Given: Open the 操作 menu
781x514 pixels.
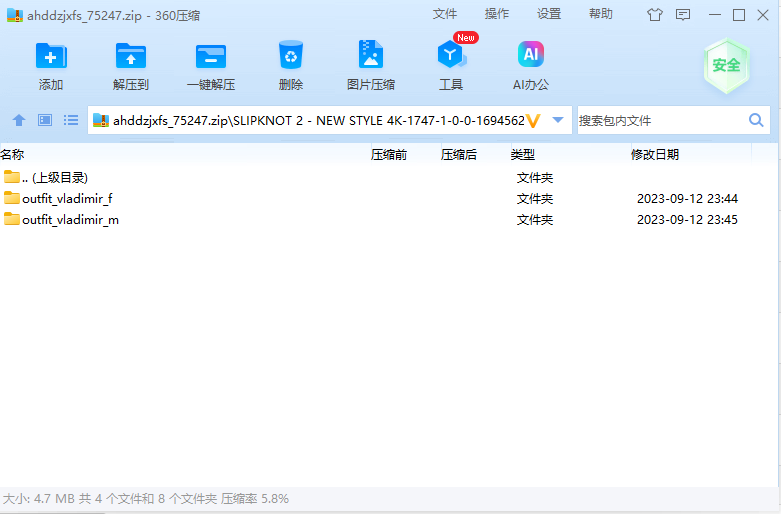Looking at the screenshot, I should point(497,14).
